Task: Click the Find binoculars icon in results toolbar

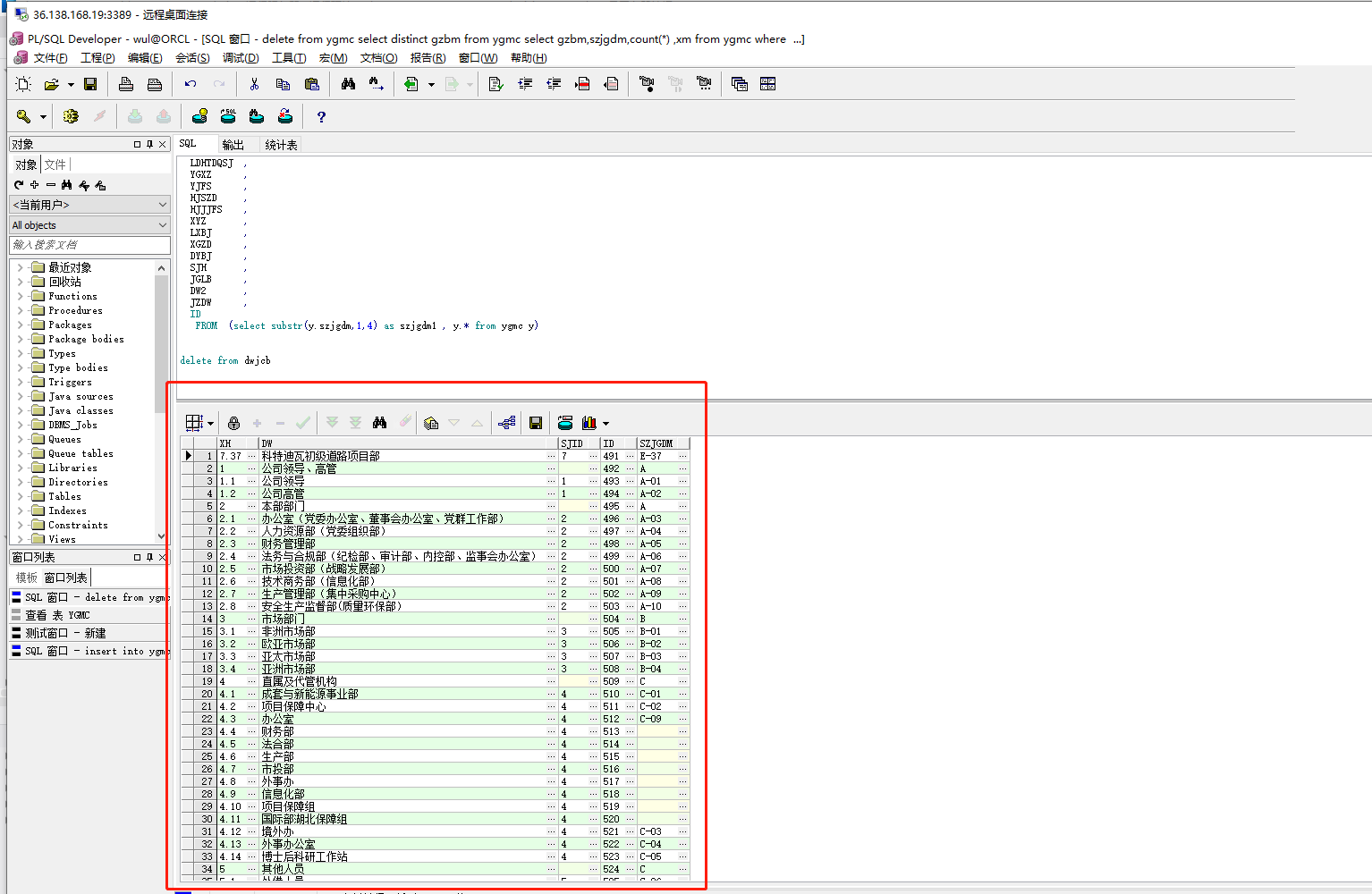Action: (379, 423)
